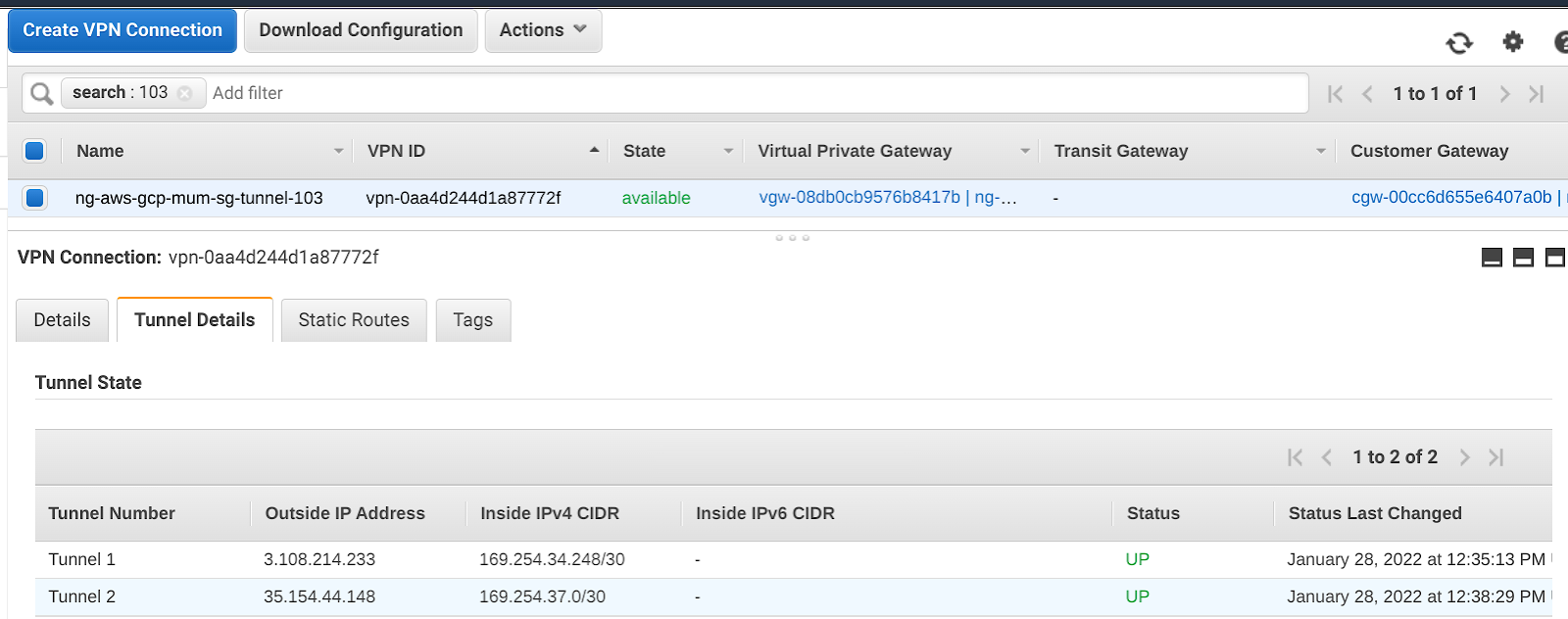Maximize the details pane using the rightmost layout icon

coord(1554,258)
